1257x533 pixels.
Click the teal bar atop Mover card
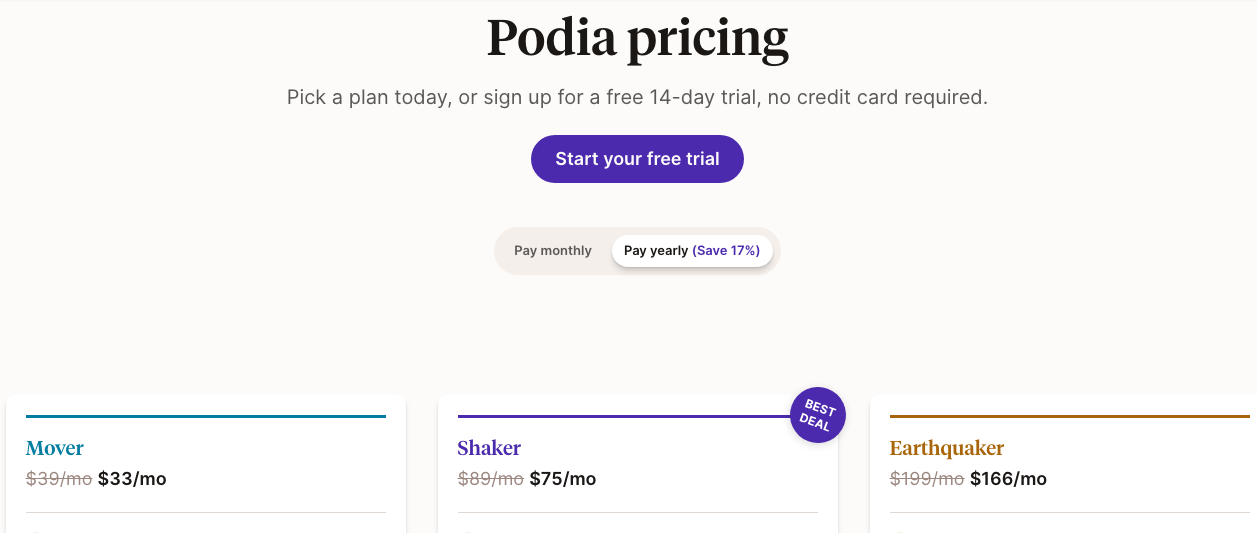[x=206, y=416]
